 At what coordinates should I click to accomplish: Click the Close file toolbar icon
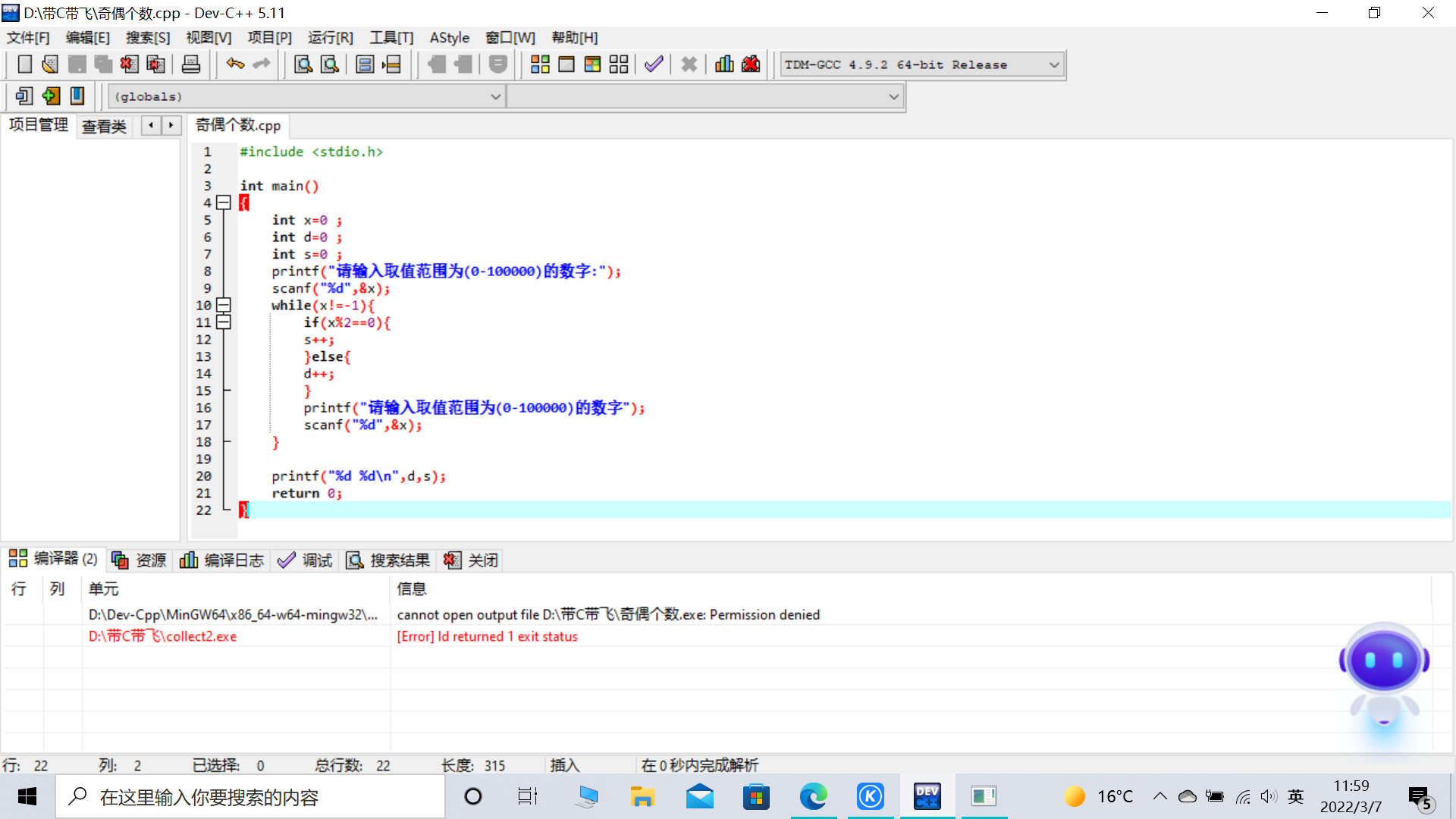pos(129,64)
